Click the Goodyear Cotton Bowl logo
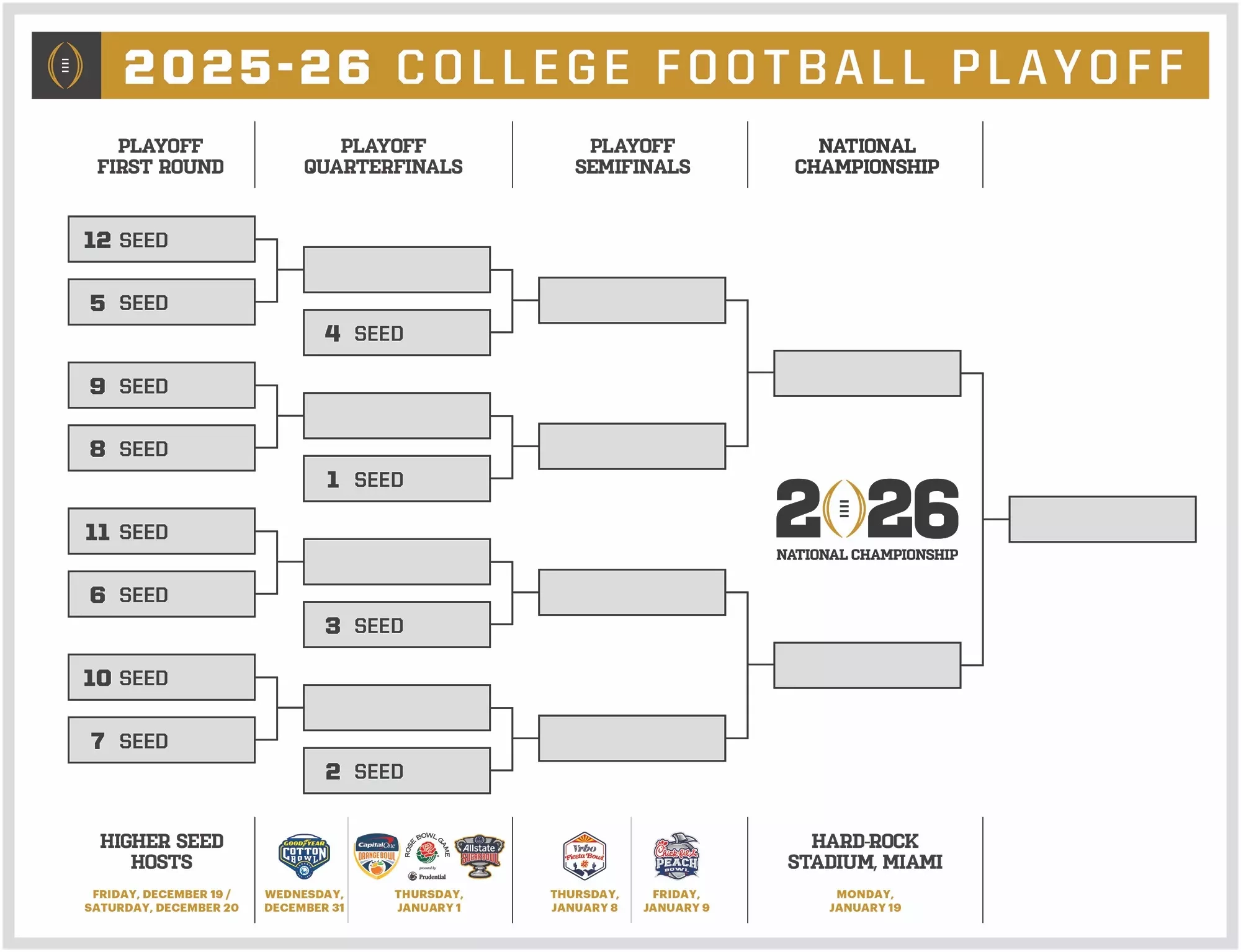Viewport: 1241px width, 952px height. [x=304, y=856]
